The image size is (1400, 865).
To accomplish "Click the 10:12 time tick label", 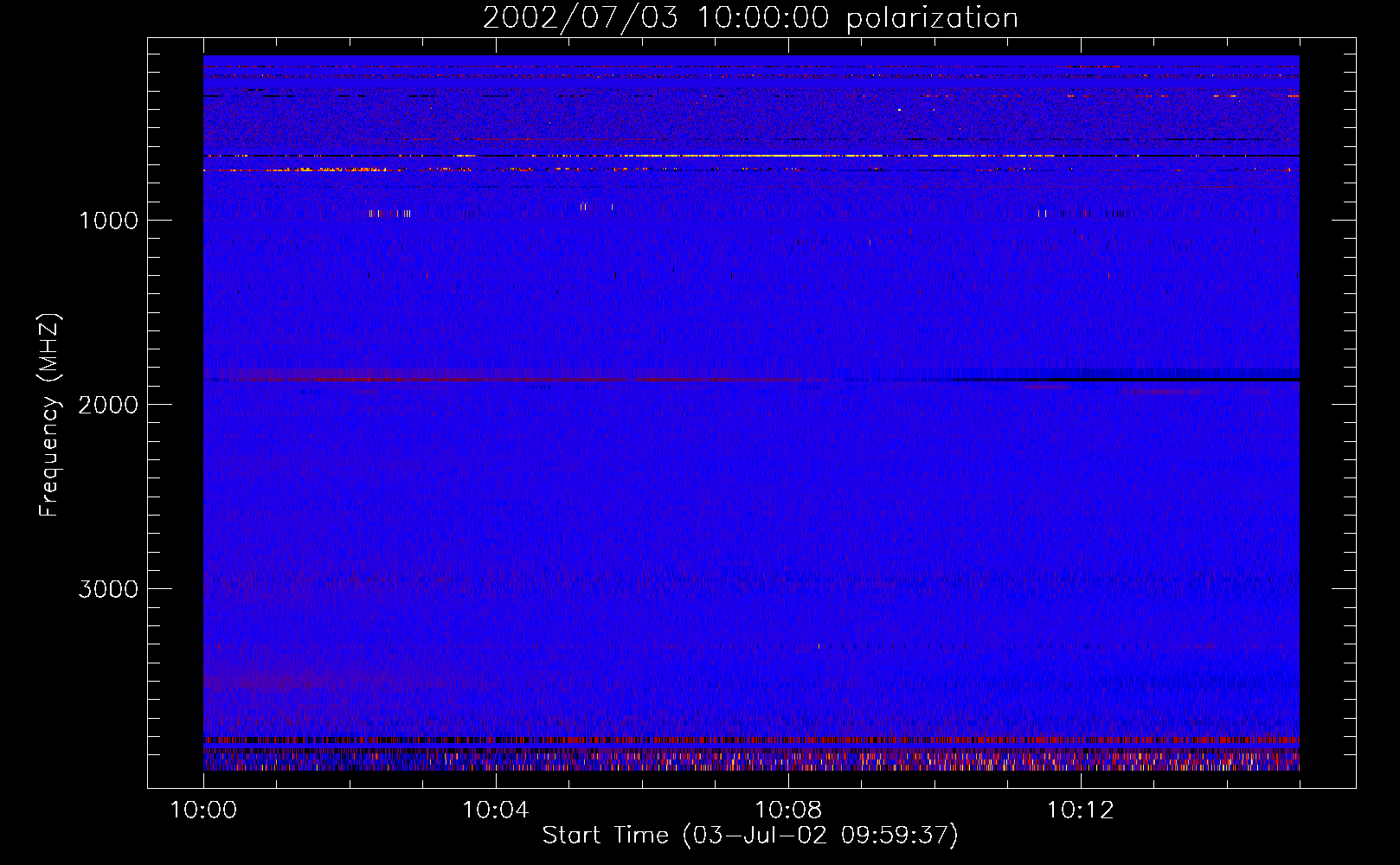I will pos(1081,811).
